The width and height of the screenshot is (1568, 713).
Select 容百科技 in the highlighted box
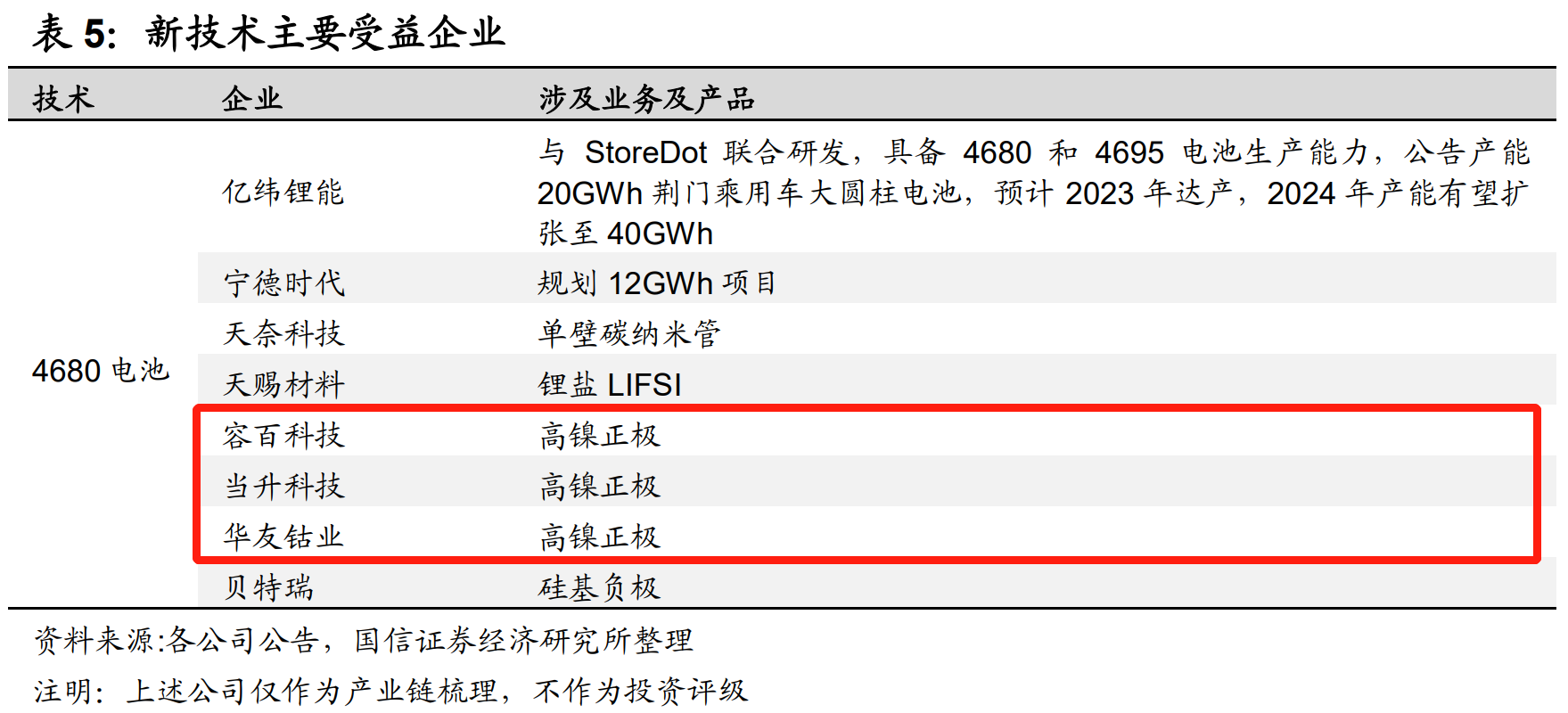(283, 435)
